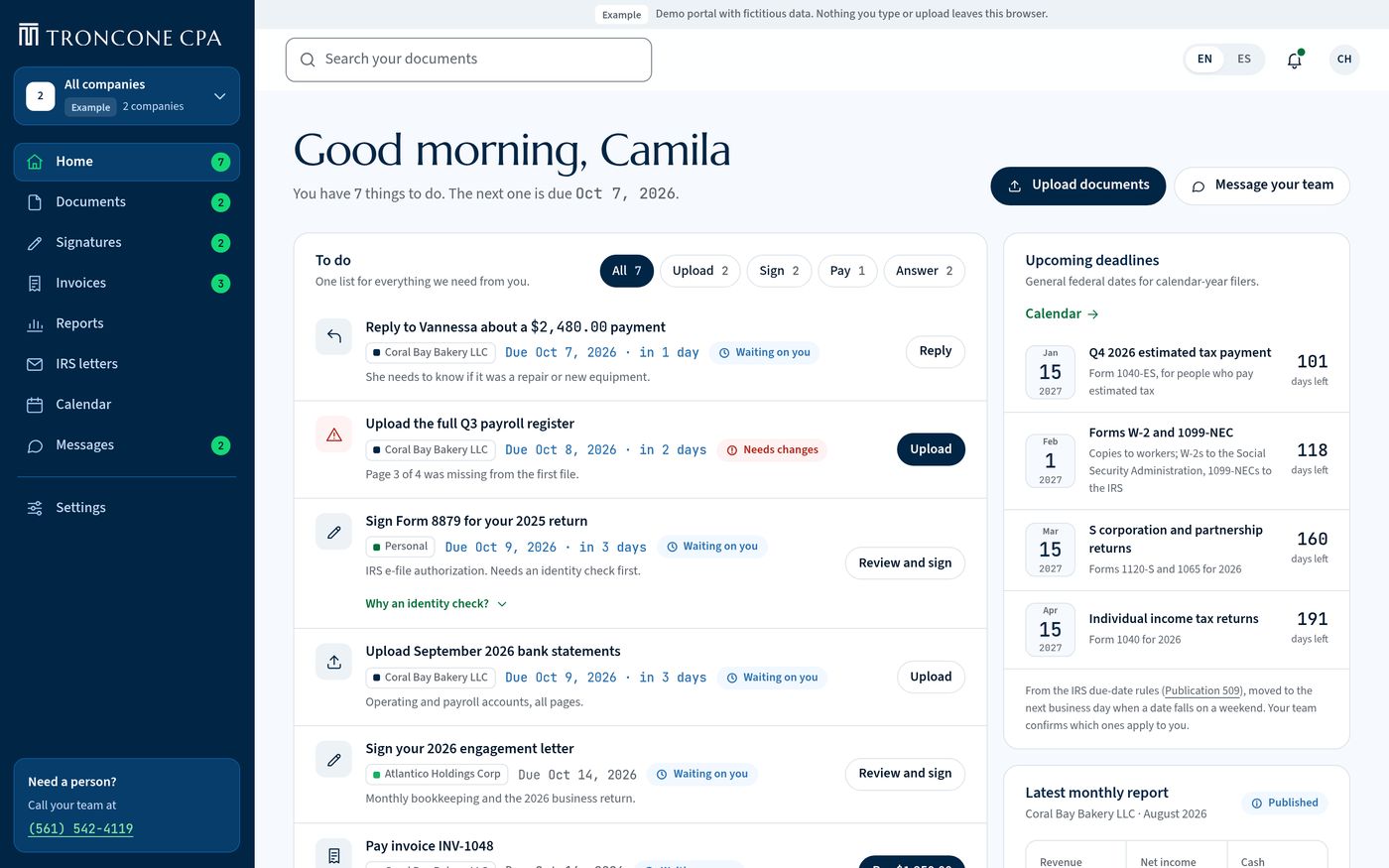Filter to-do list by Sign
Image resolution: width=1389 pixels, height=868 pixels.
[779, 271]
